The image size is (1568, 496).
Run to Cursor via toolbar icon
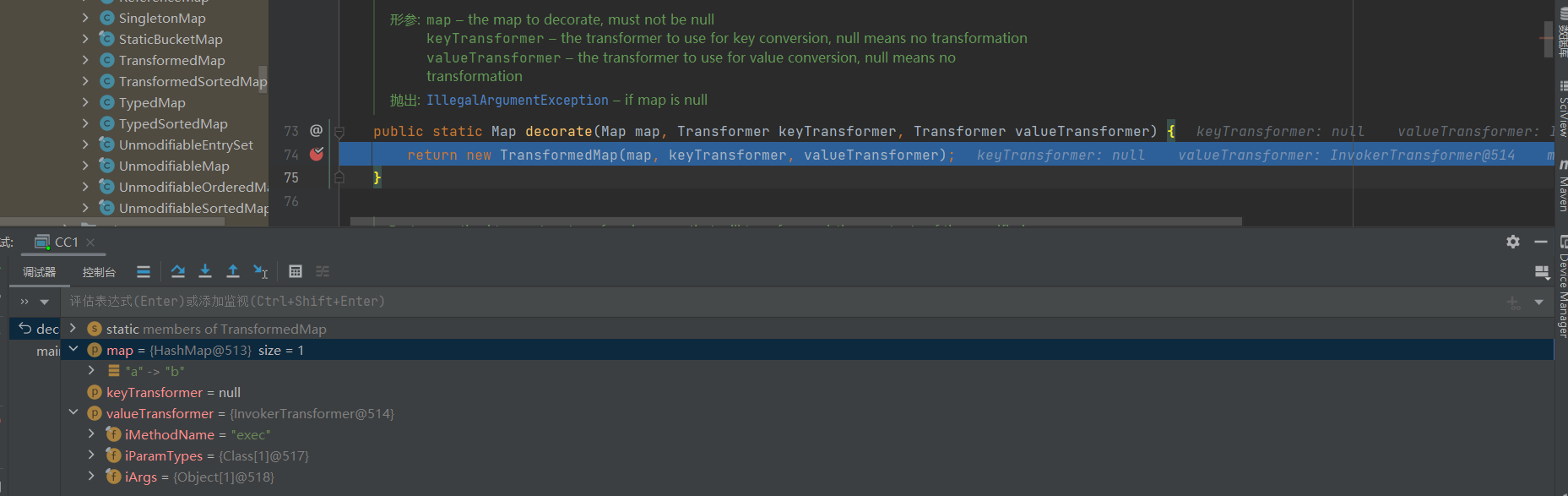(261, 271)
